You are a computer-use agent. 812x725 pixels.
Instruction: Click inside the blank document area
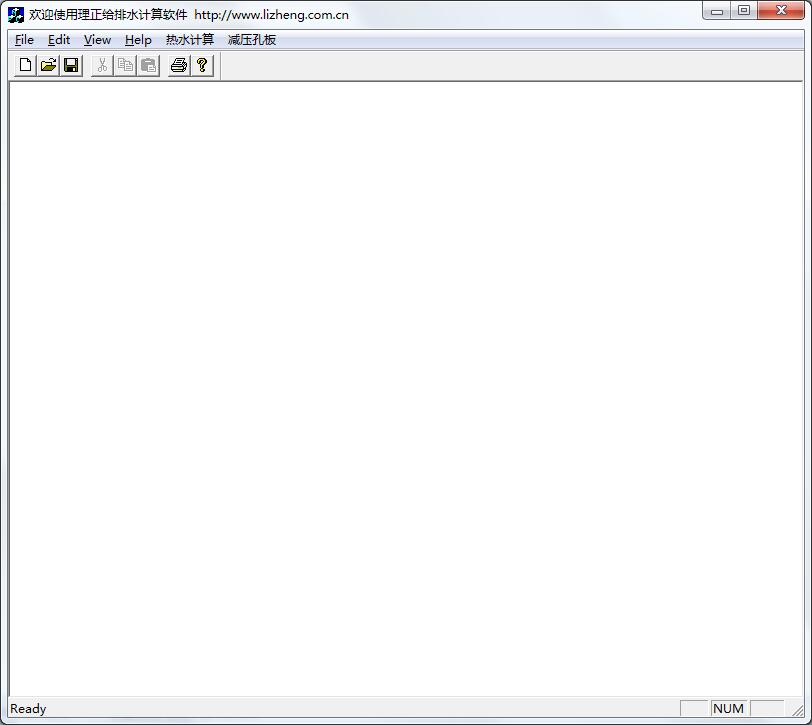pos(406,388)
